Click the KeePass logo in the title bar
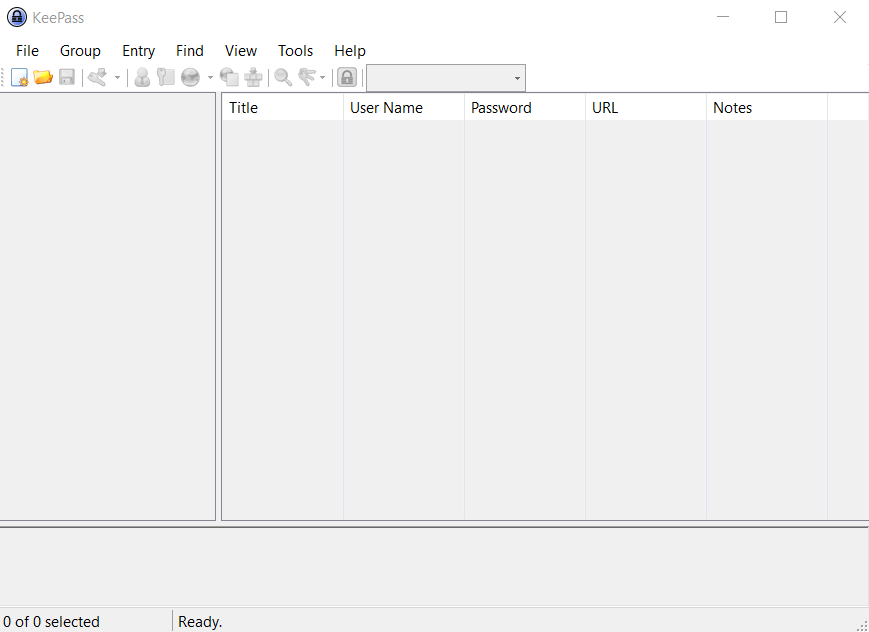 point(17,17)
